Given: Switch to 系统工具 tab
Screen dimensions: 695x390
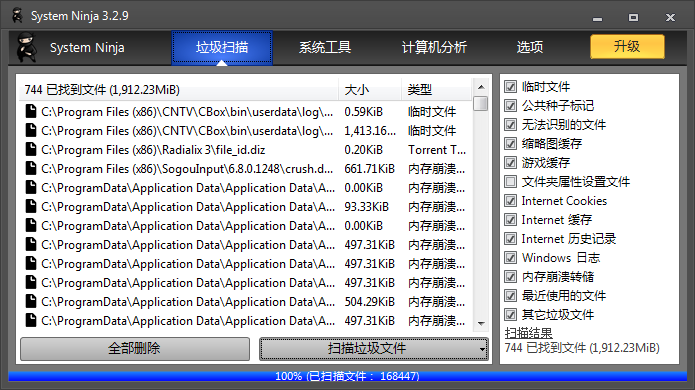Looking at the screenshot, I should pyautogui.click(x=325, y=47).
